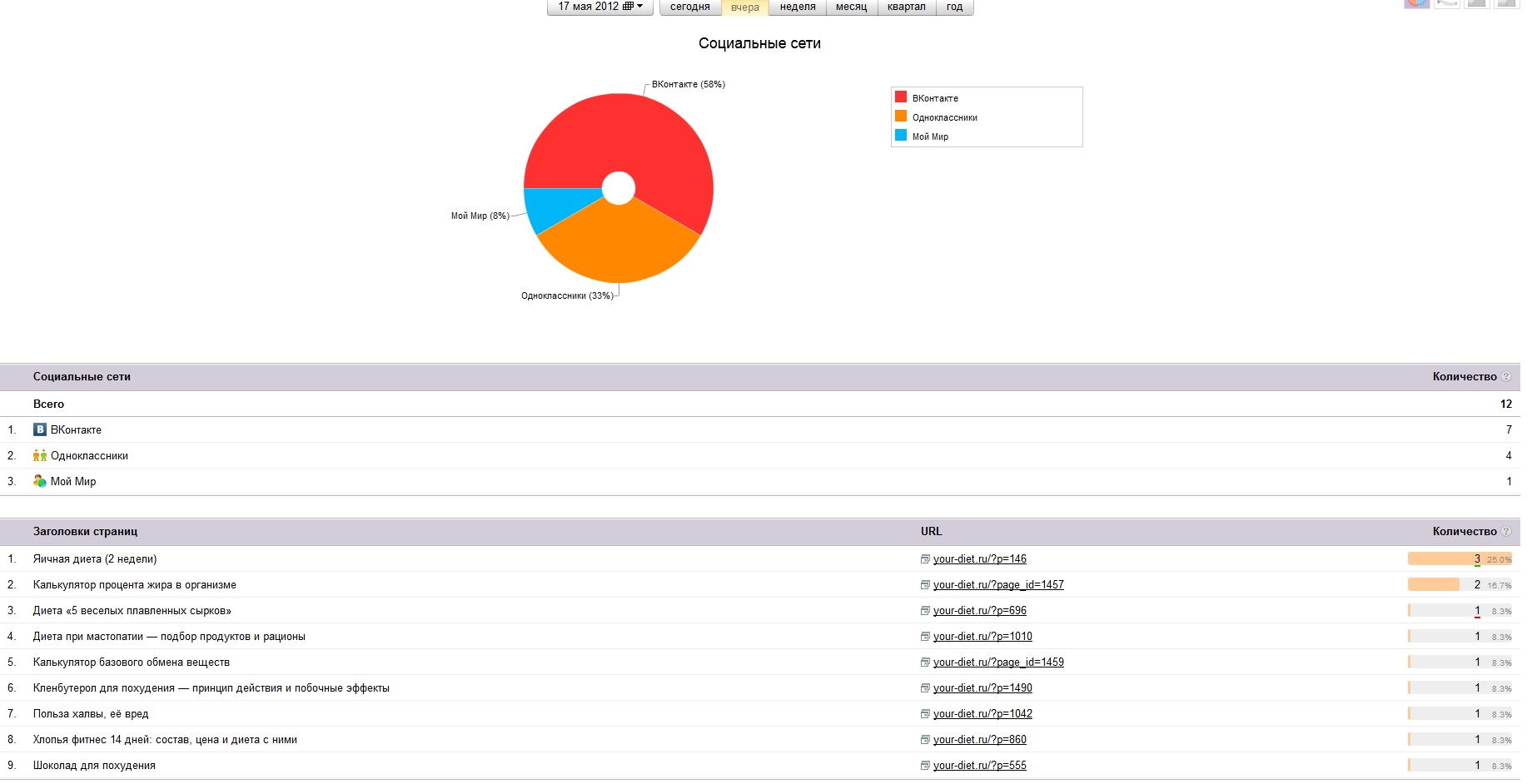This screenshot has height=784, width=1537.
Task: Open new-window icon beside your-diet.ru/?p=1010
Action: click(x=925, y=638)
